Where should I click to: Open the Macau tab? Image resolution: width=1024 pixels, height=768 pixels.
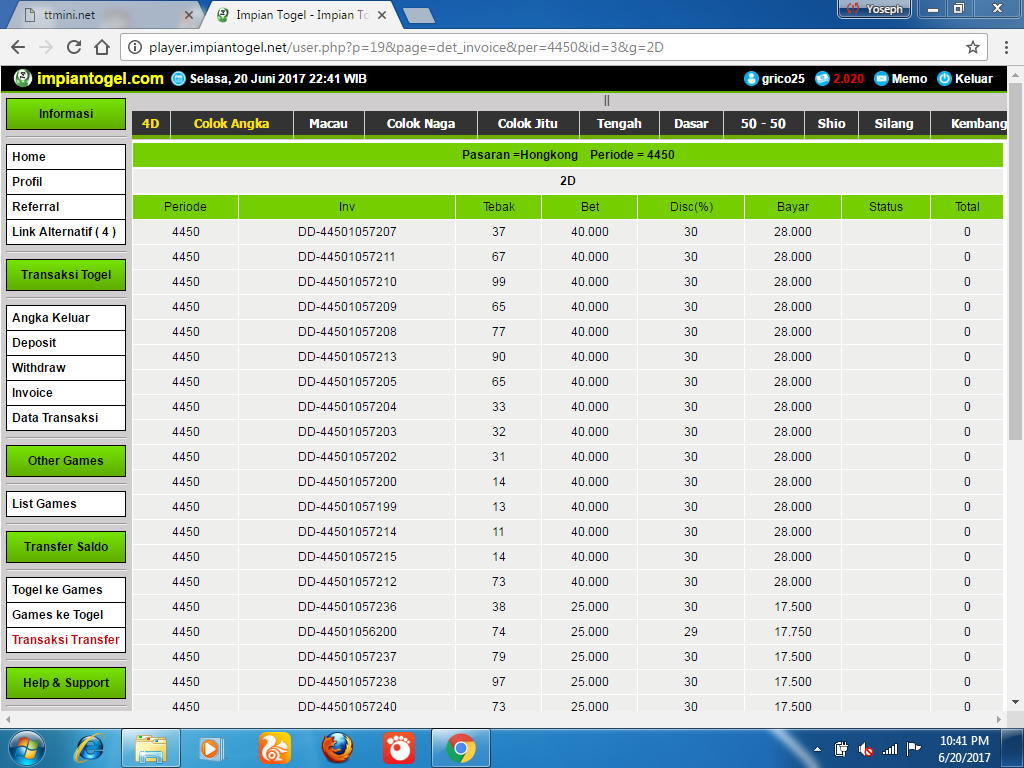328,124
